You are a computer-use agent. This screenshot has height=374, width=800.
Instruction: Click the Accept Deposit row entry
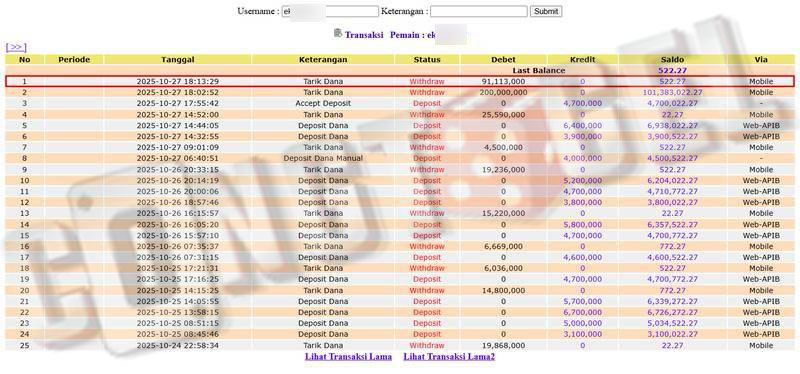[323, 104]
